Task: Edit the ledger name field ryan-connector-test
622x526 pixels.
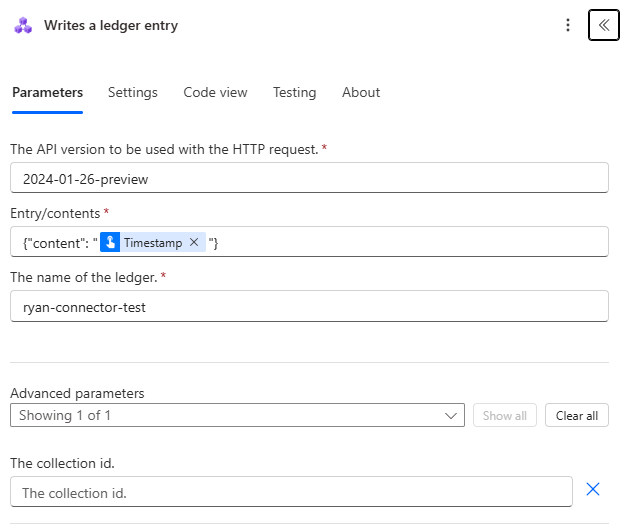Action: tap(309, 307)
